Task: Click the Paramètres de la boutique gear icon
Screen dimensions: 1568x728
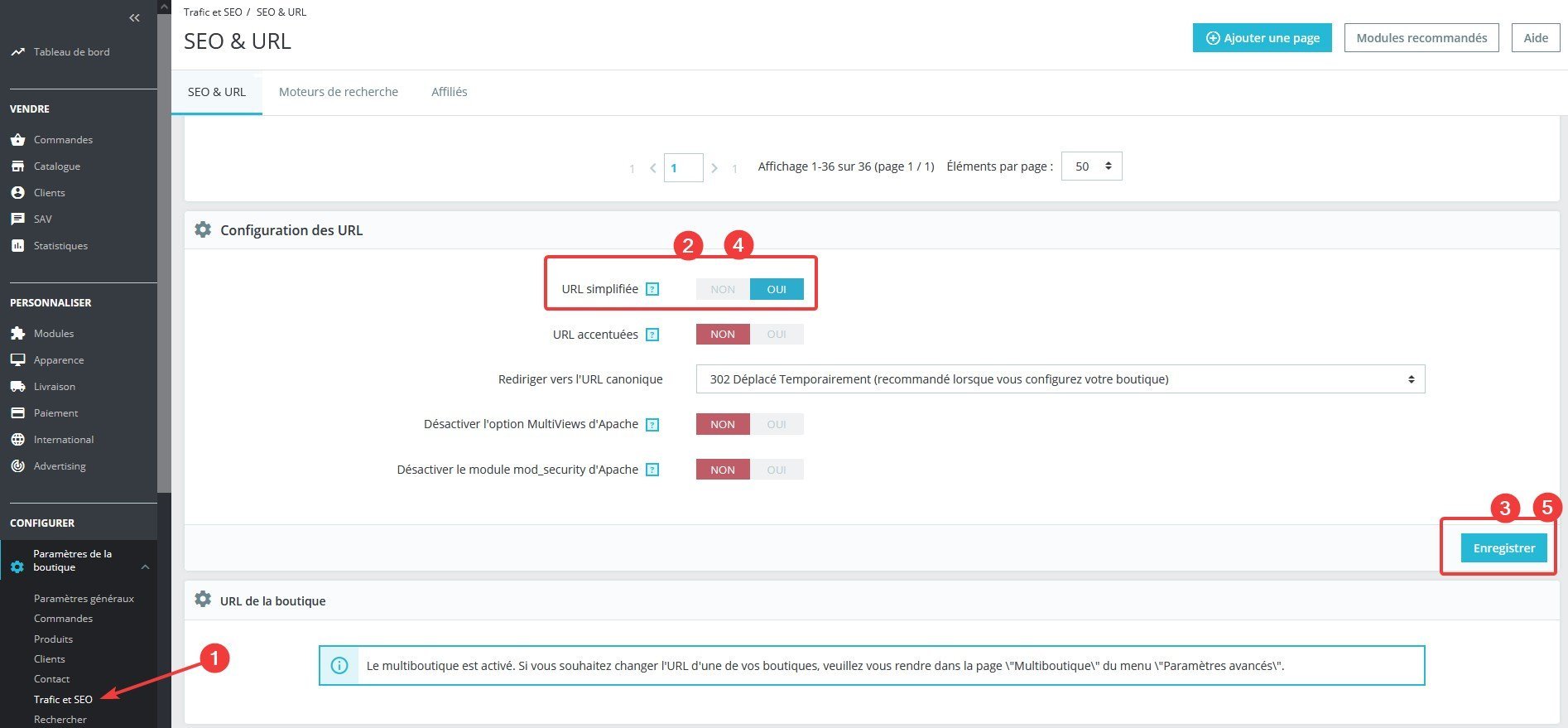Action: (17, 567)
